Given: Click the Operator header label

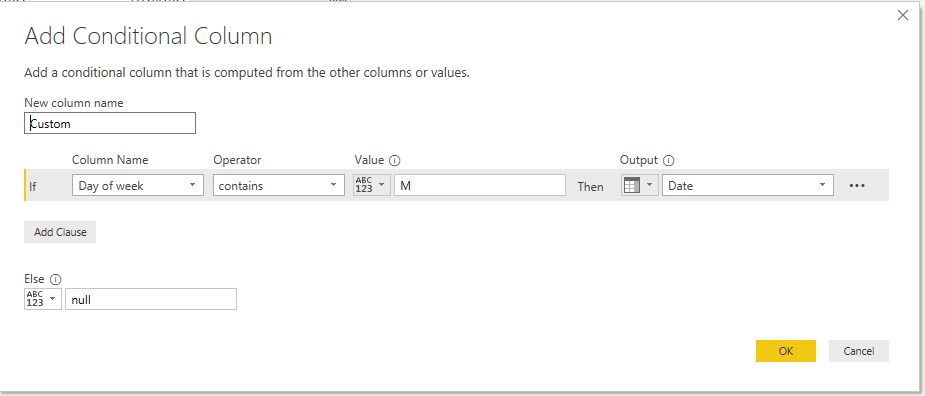Looking at the screenshot, I should [237, 160].
